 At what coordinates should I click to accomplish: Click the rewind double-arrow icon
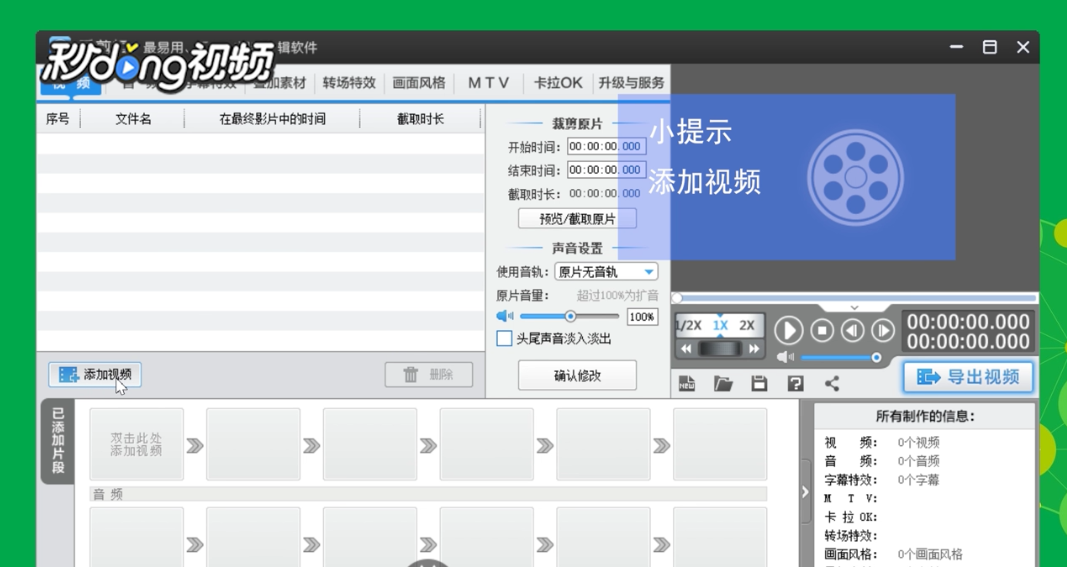pos(686,349)
